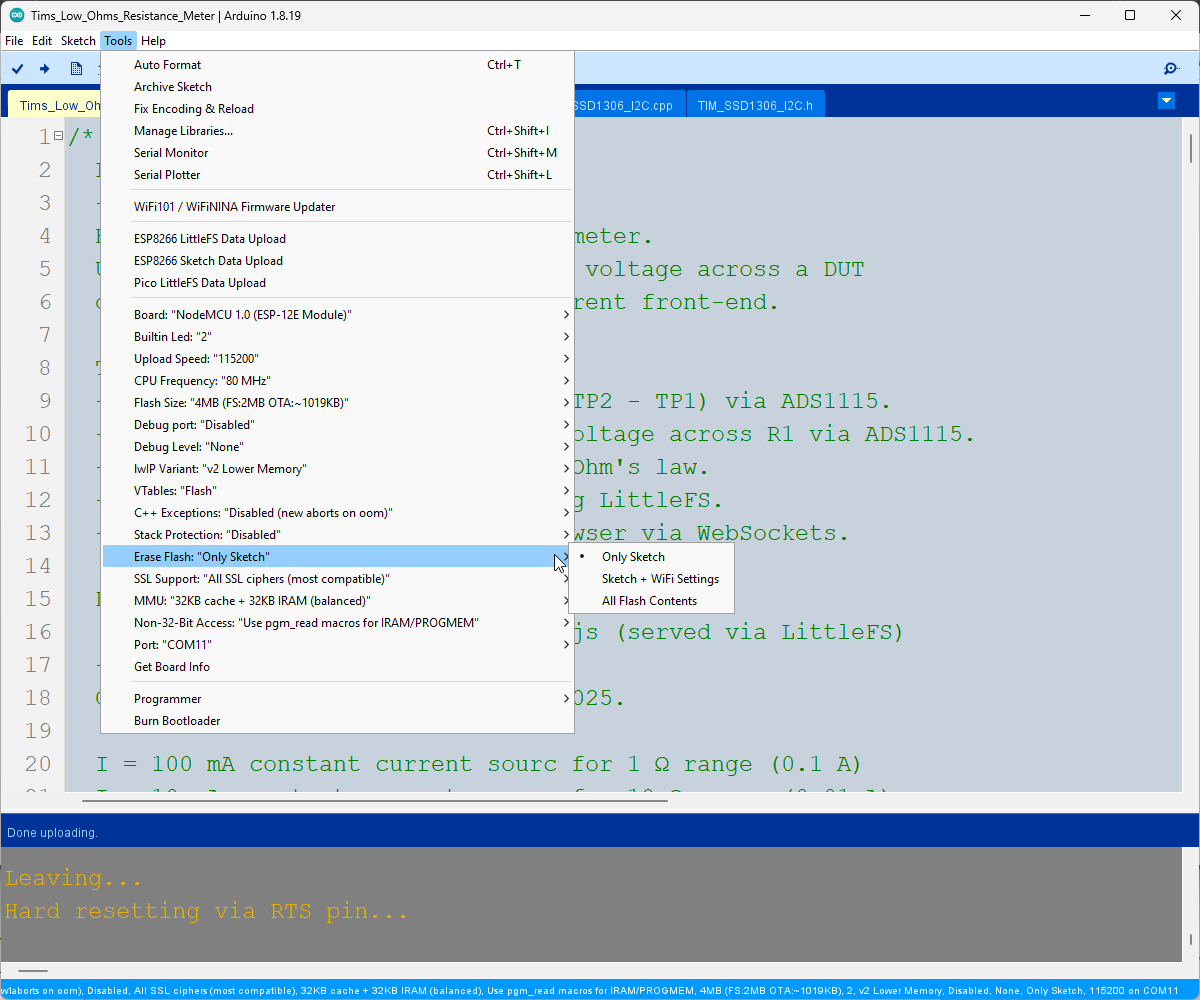
Task: Choose Archive Sketch
Action: click(338, 87)
